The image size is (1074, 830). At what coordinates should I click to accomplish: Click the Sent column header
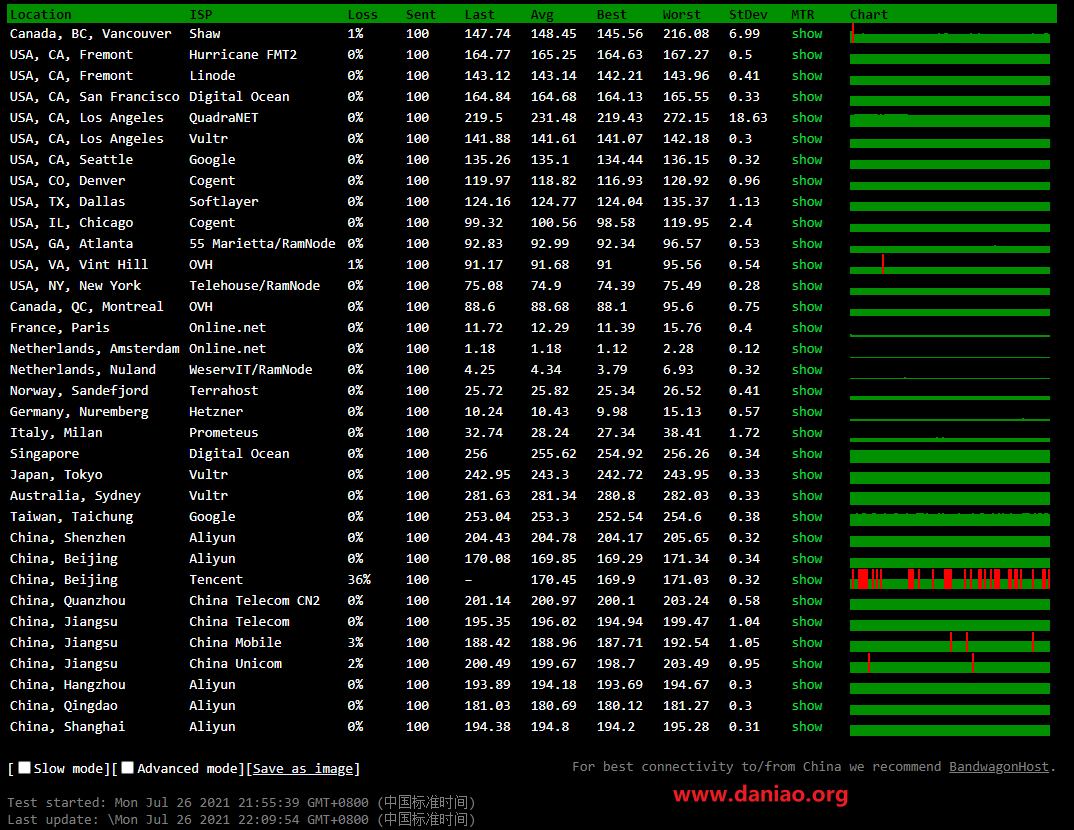[421, 14]
